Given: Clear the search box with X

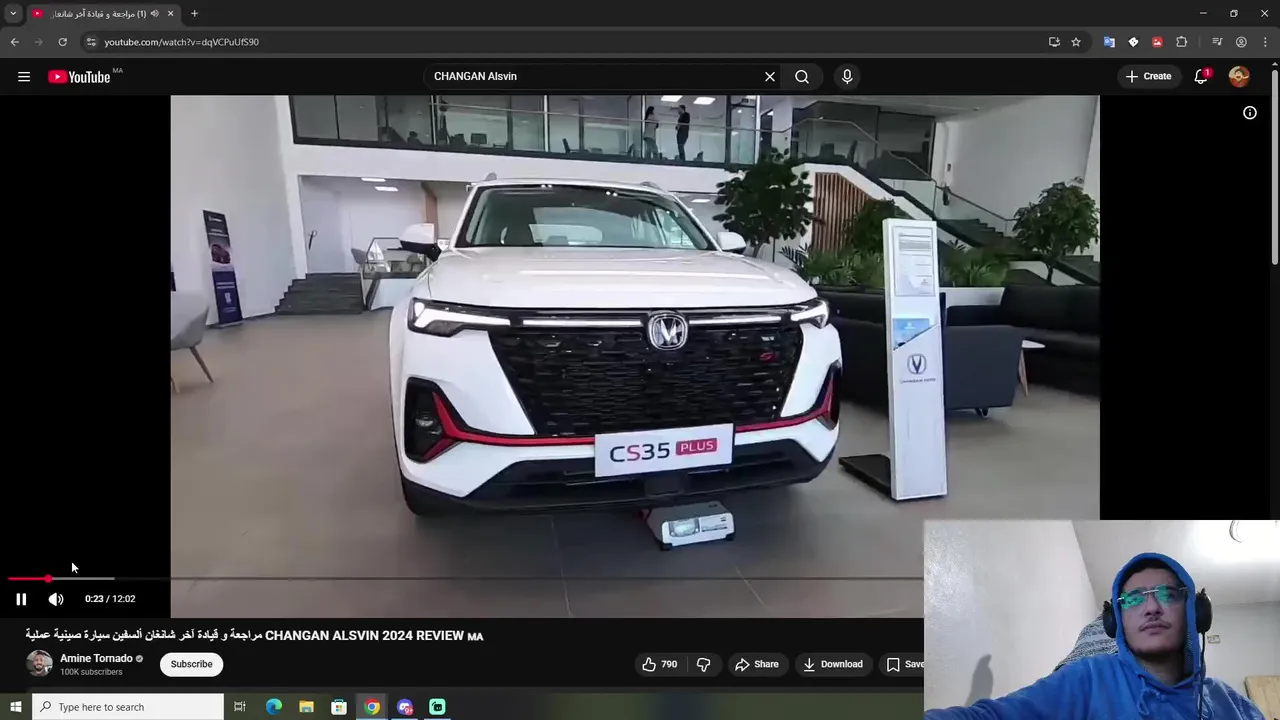Looking at the screenshot, I should pyautogui.click(x=770, y=76).
